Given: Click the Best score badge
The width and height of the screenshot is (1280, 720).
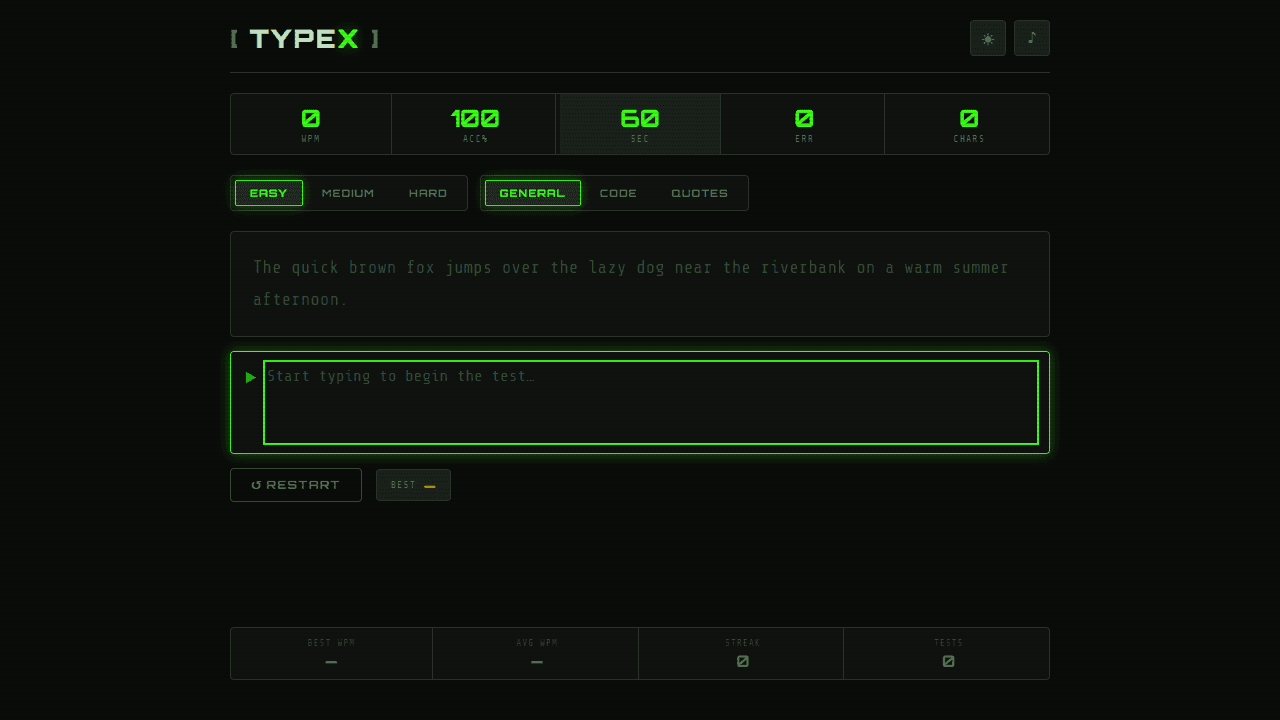Looking at the screenshot, I should tap(413, 485).
